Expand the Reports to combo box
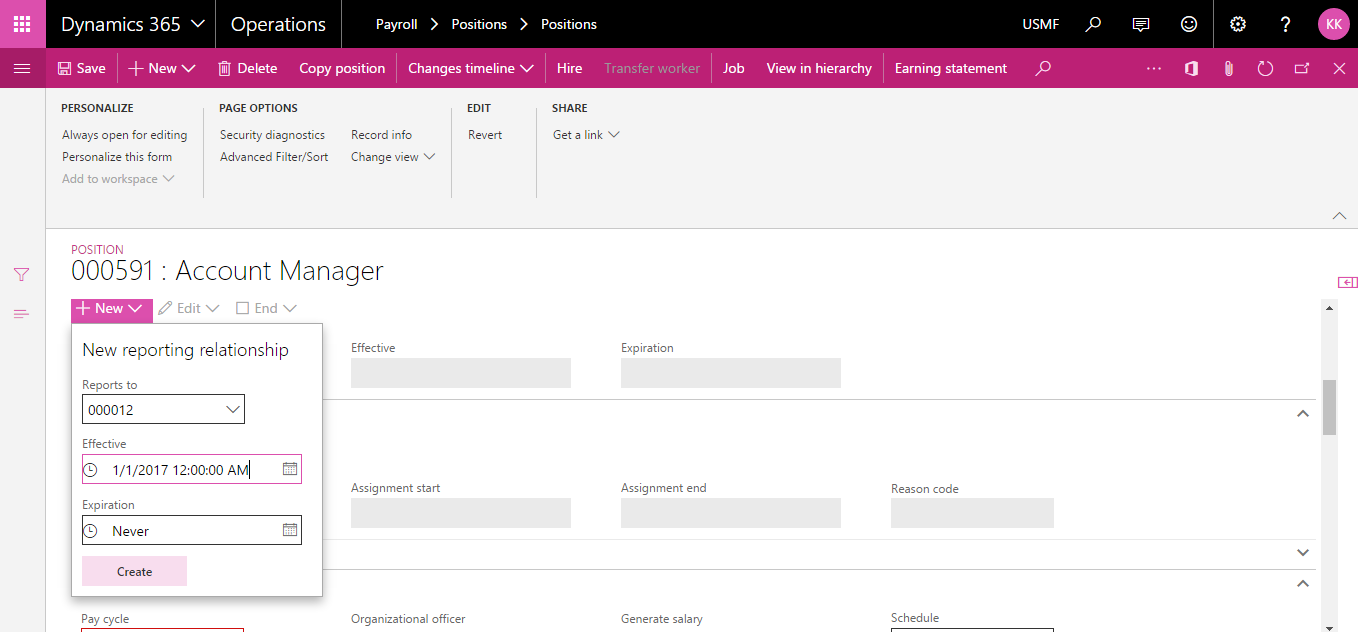This screenshot has height=632, width=1358. [233, 409]
